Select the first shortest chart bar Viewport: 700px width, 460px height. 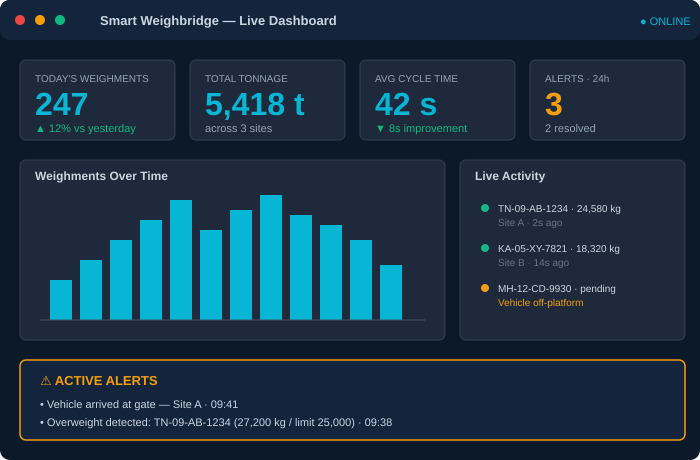(x=61, y=300)
